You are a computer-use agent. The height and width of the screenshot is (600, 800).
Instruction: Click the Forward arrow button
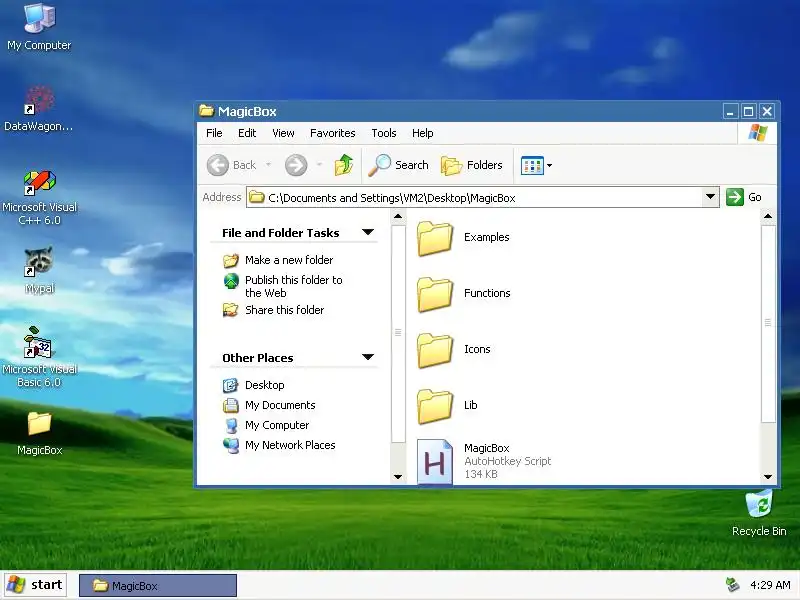pyautogui.click(x=296, y=165)
